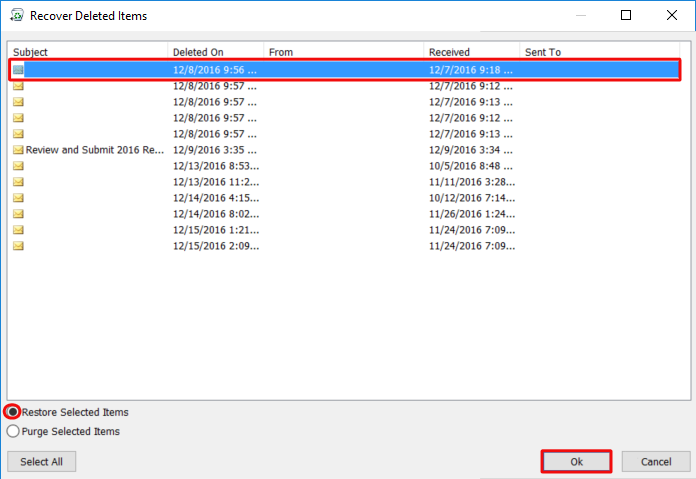Click envelope icon of 12/14/2016 8:02 item
The width and height of the screenshot is (696, 479).
(x=18, y=214)
